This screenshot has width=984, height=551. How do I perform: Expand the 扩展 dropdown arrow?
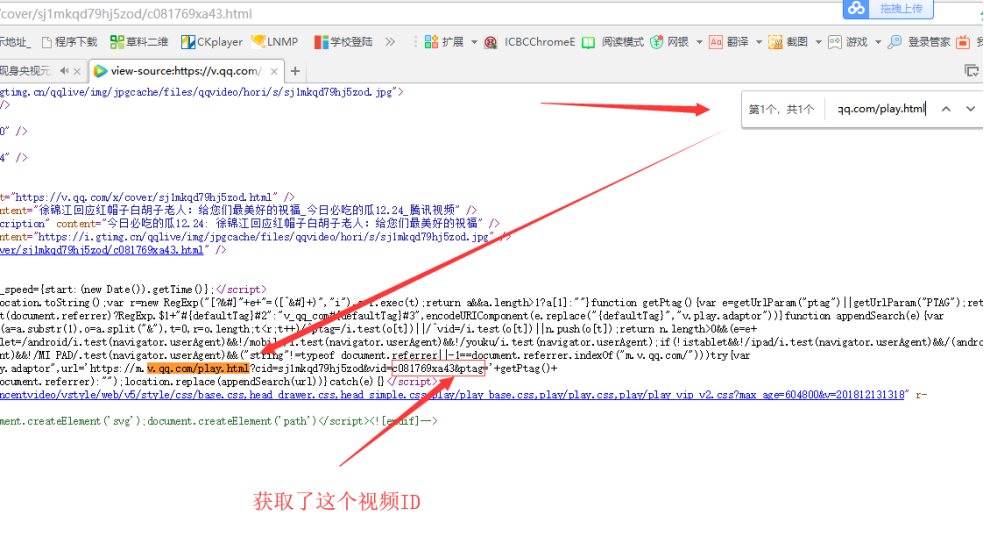point(473,42)
